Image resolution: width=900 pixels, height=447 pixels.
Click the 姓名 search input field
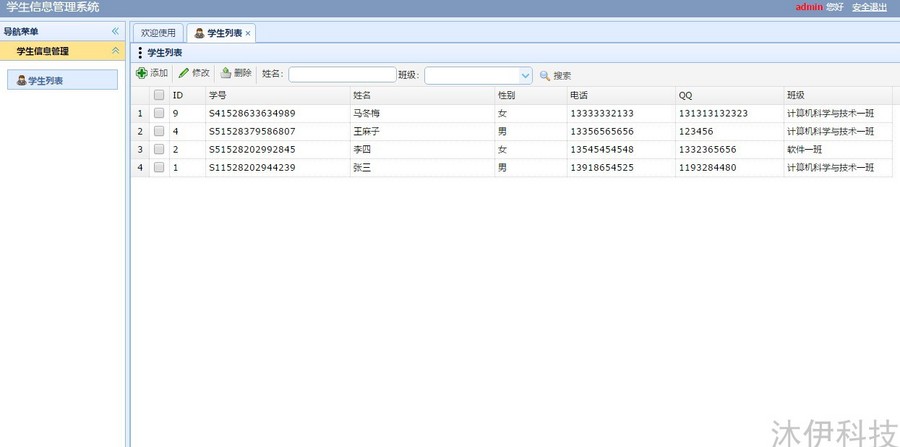(x=343, y=75)
